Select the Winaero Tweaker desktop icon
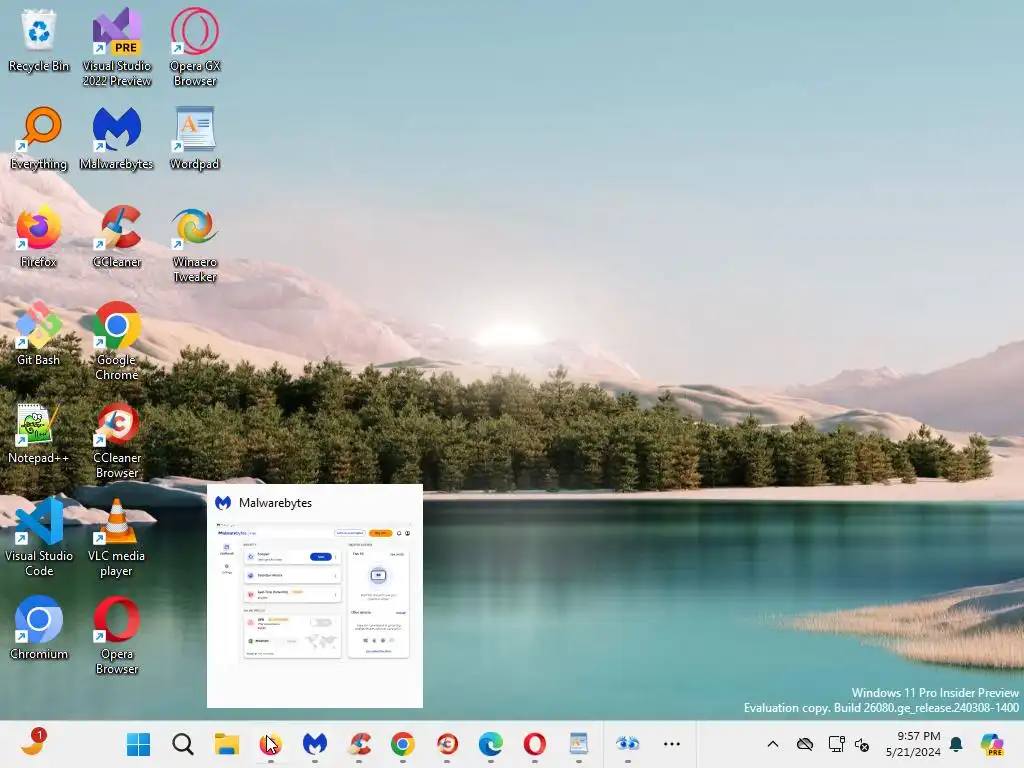The width and height of the screenshot is (1024, 768). click(195, 244)
